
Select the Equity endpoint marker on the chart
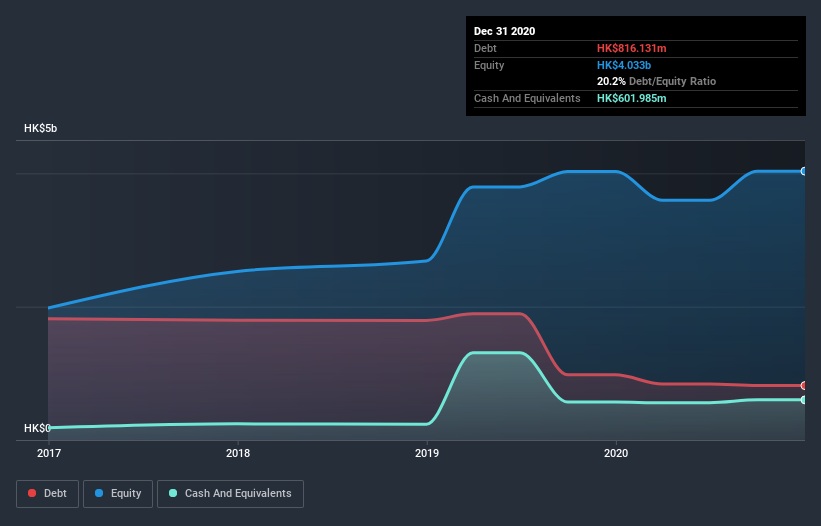[804, 171]
